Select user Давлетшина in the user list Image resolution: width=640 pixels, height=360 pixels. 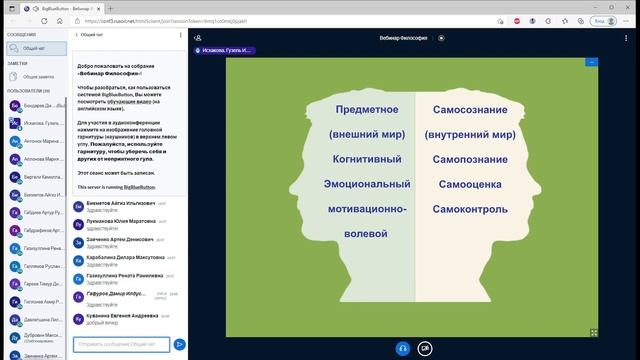pos(37,320)
